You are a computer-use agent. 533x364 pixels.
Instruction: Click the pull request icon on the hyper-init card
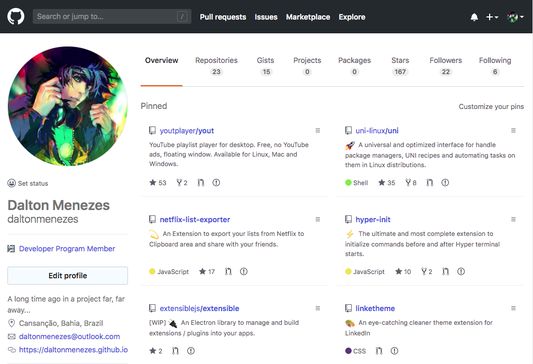pos(445,271)
